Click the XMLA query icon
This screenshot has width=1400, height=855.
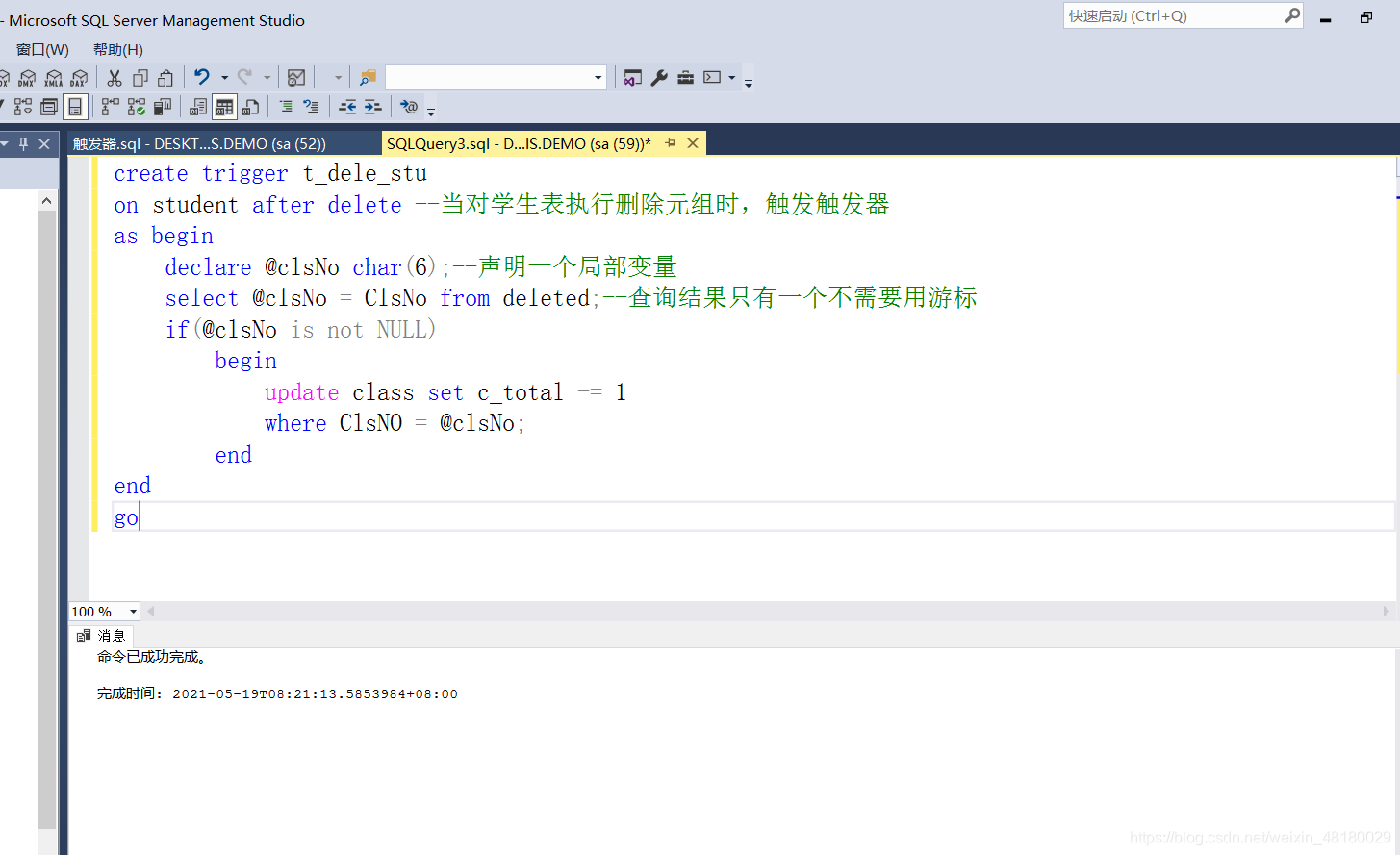tap(54, 78)
